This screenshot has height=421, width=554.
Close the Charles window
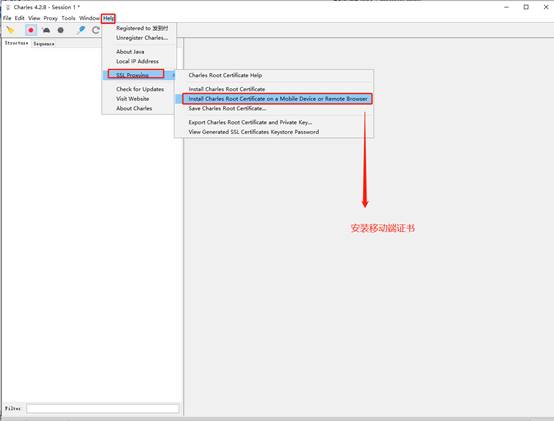click(x=546, y=7)
